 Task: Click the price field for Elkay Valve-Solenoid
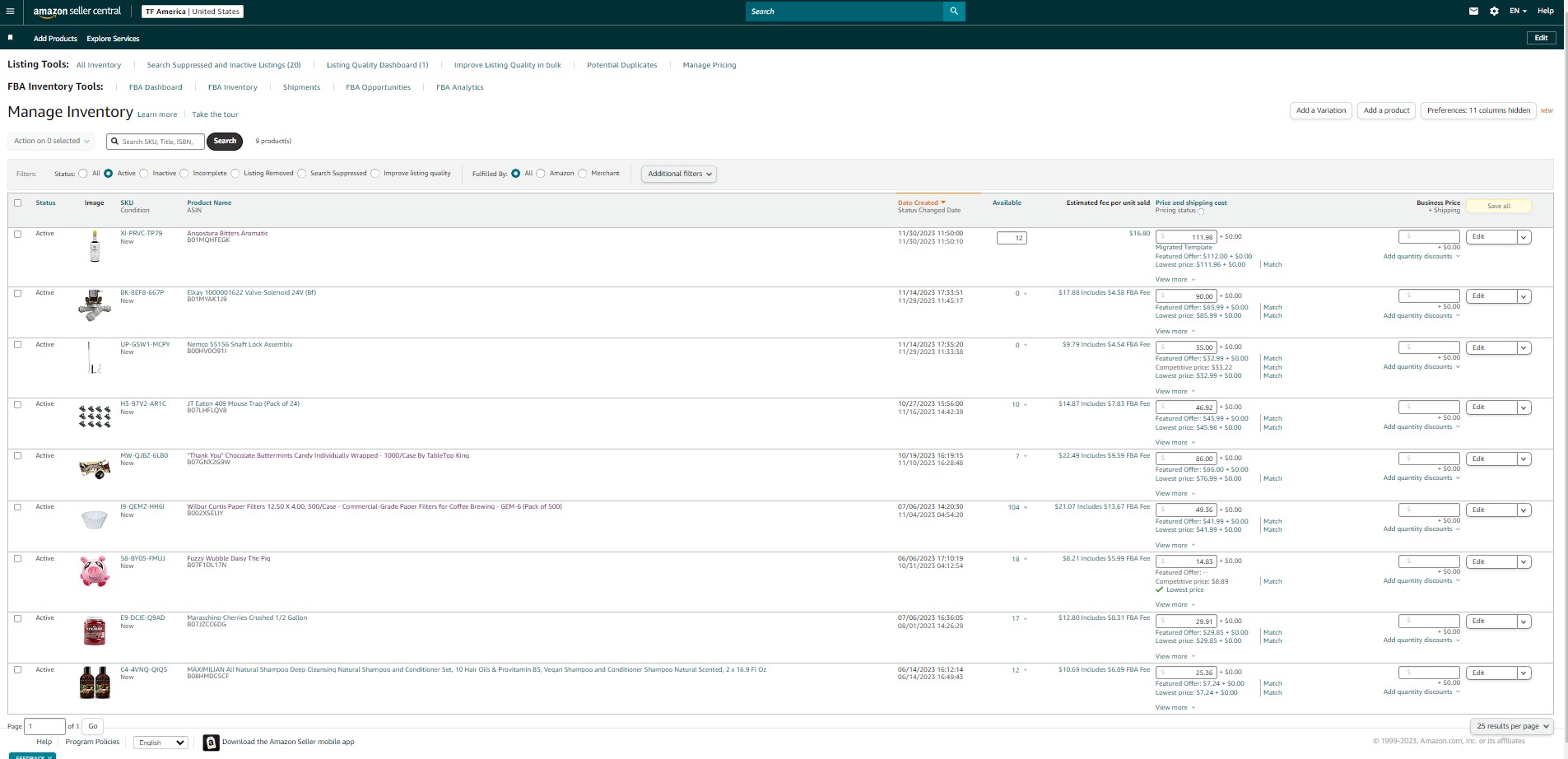(1186, 296)
